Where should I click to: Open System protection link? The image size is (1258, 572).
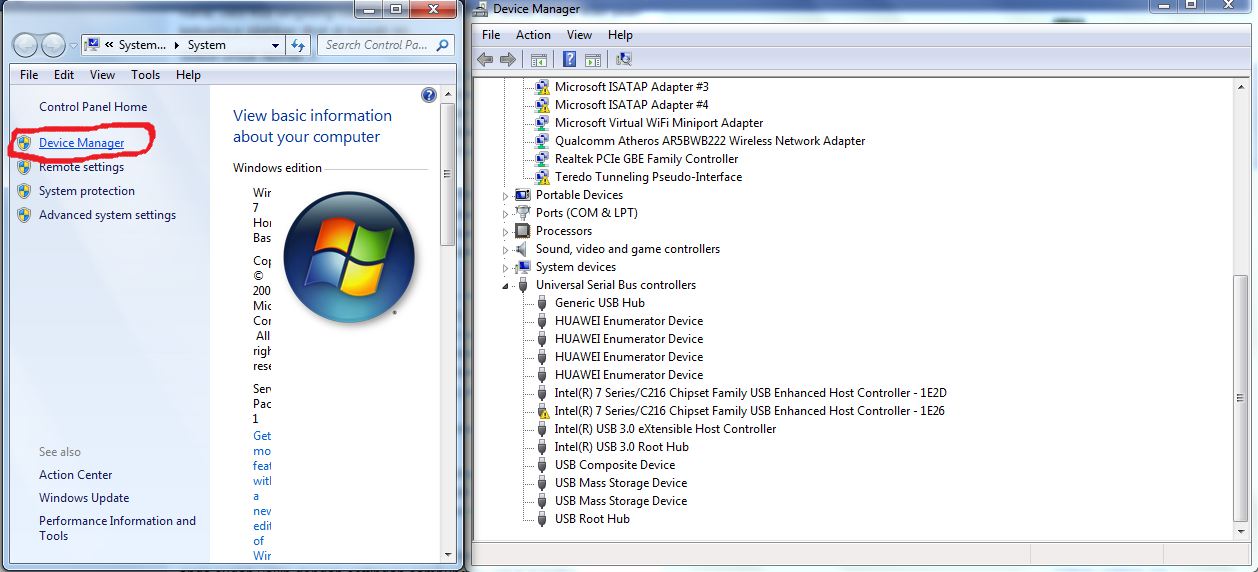pos(87,191)
